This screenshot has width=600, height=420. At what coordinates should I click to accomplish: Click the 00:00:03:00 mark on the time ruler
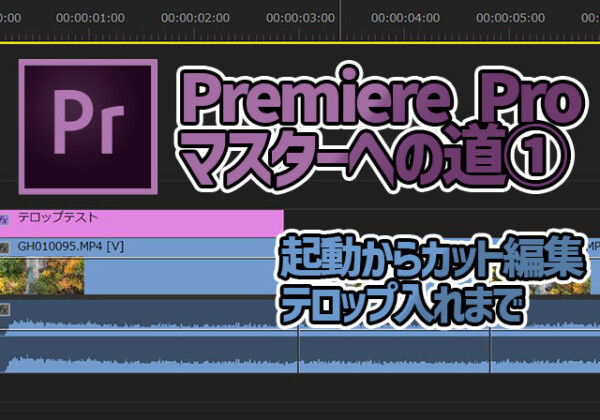click(300, 18)
